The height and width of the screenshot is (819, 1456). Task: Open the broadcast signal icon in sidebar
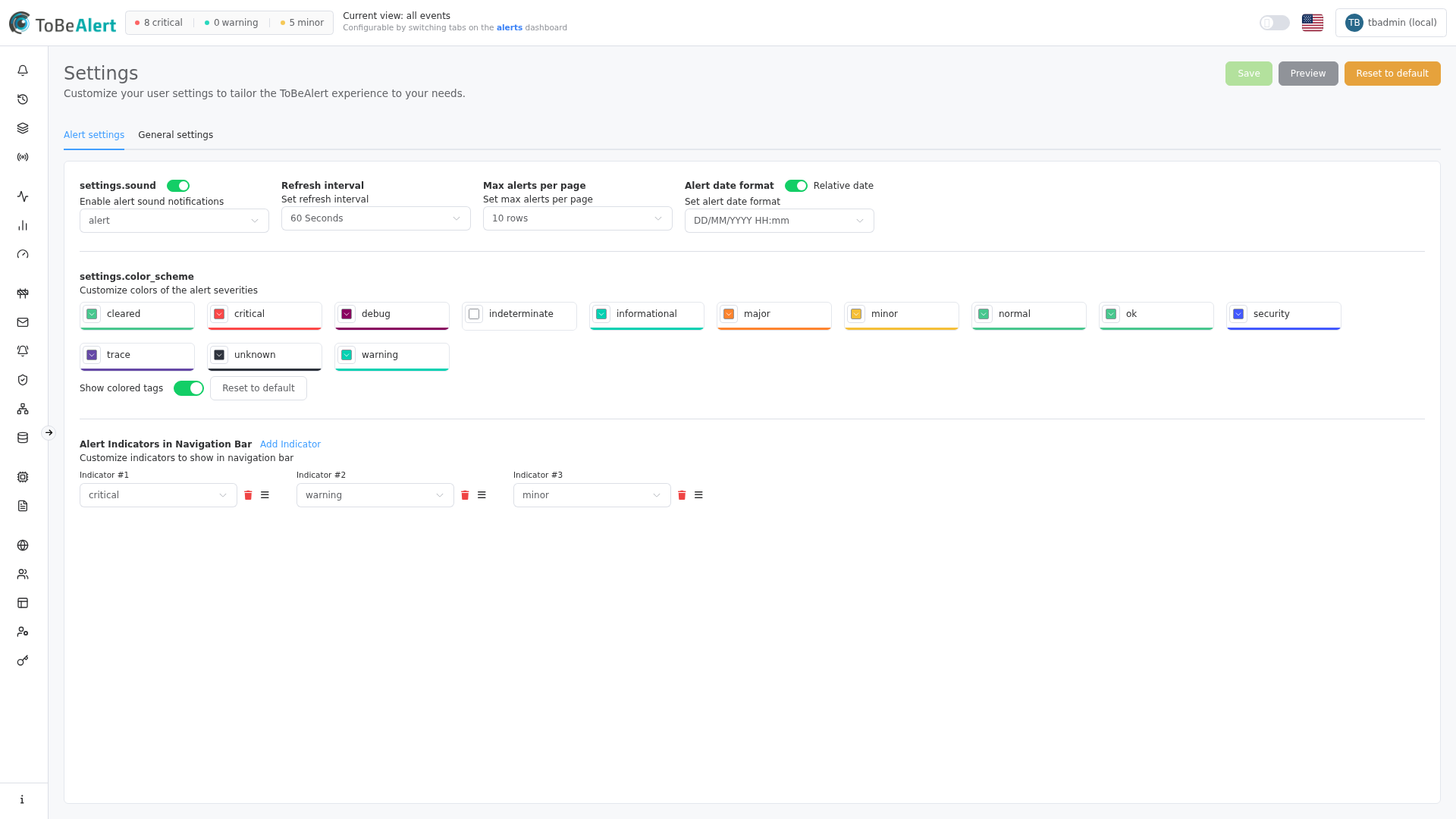point(23,157)
